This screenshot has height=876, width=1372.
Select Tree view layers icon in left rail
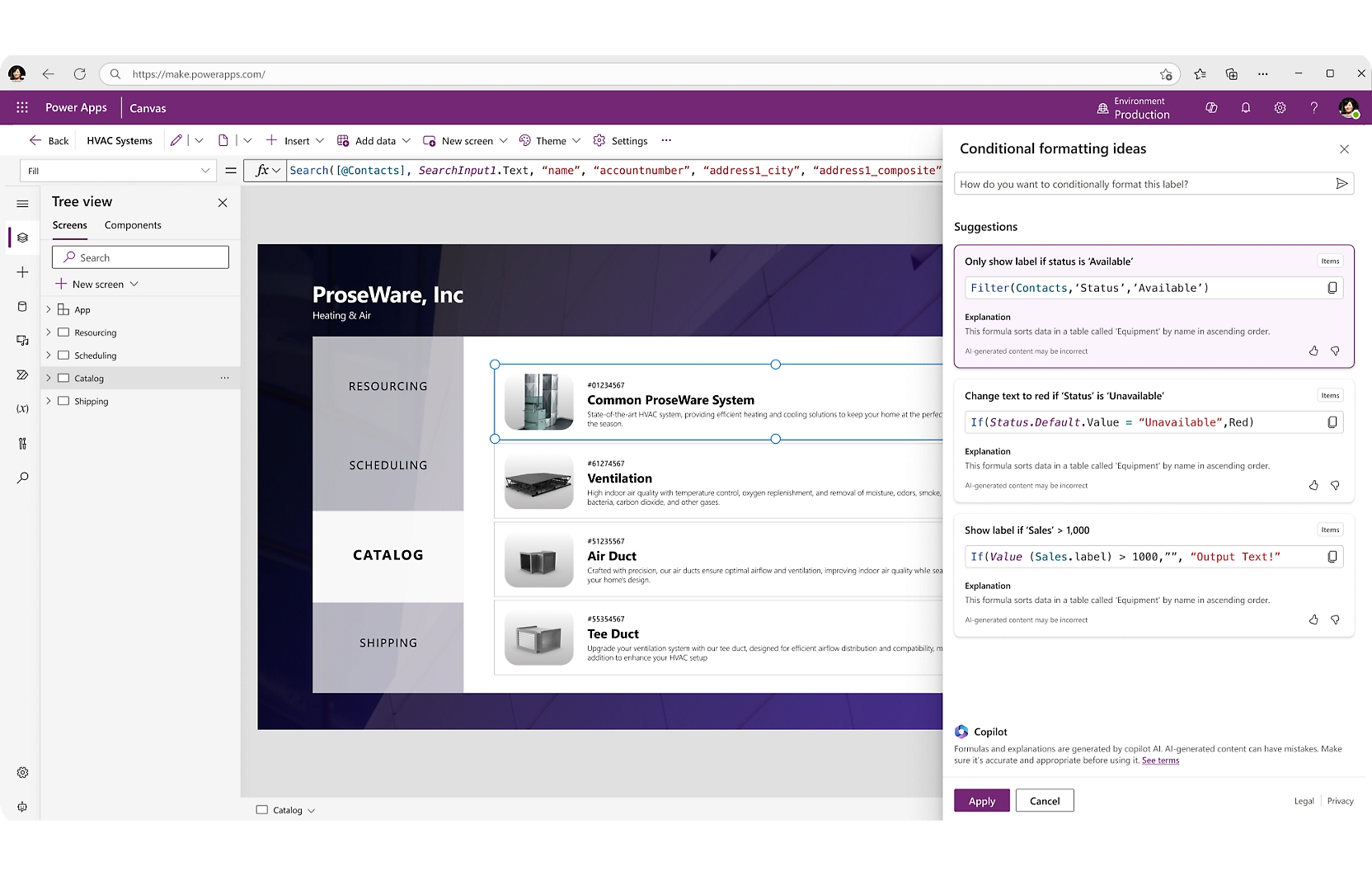[22, 238]
